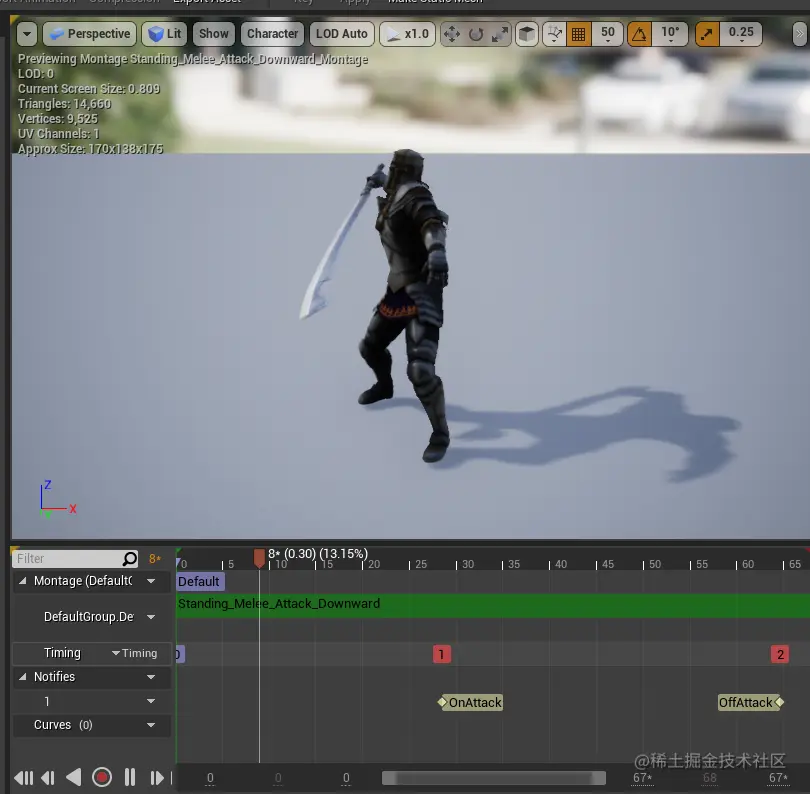810x794 pixels.
Task: Open the Curves (0) dropdown arrow
Action: [x=151, y=725]
